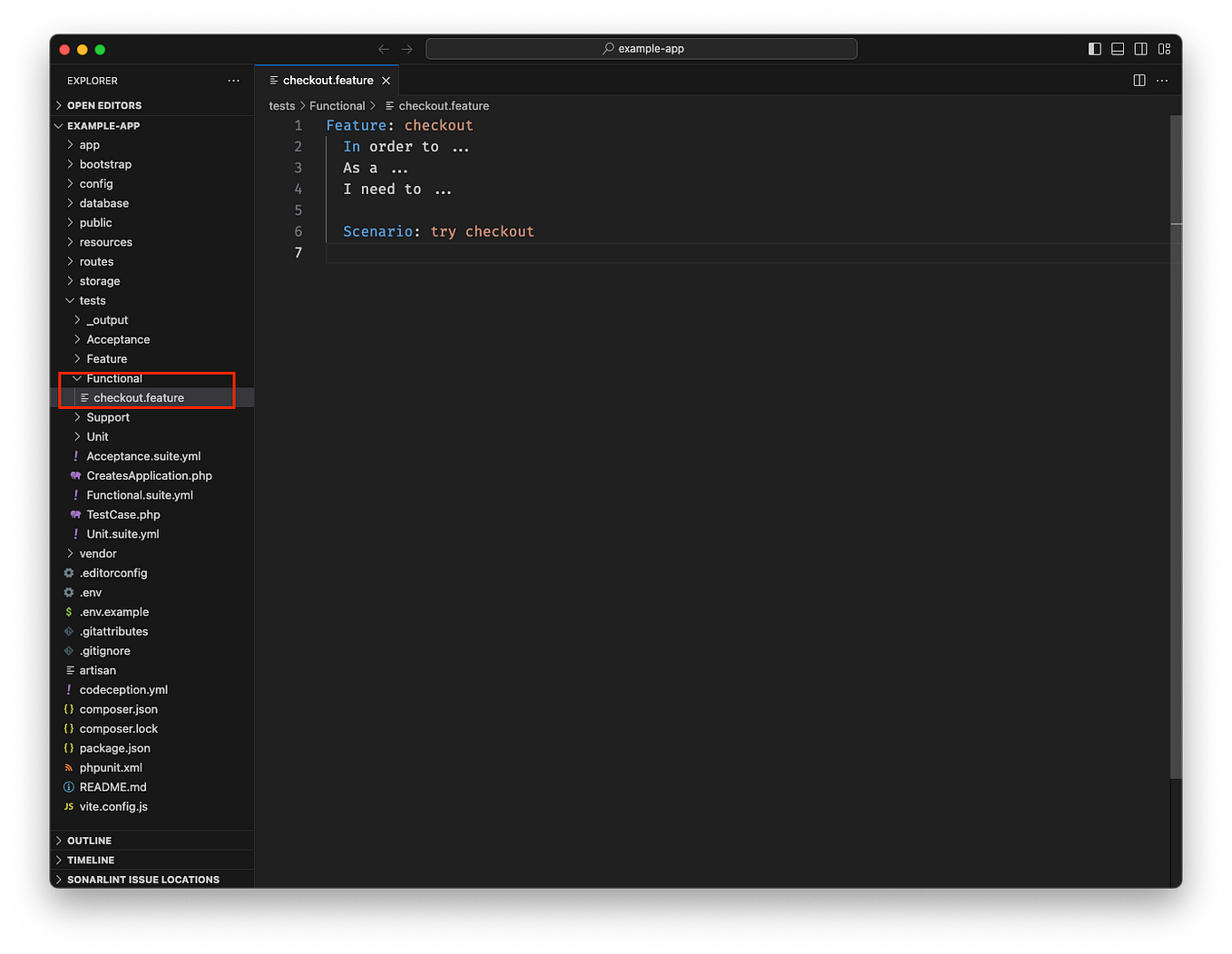Screen dimensions: 1232x954
Task: Switch to the checkout.feature tab
Action: click(327, 80)
